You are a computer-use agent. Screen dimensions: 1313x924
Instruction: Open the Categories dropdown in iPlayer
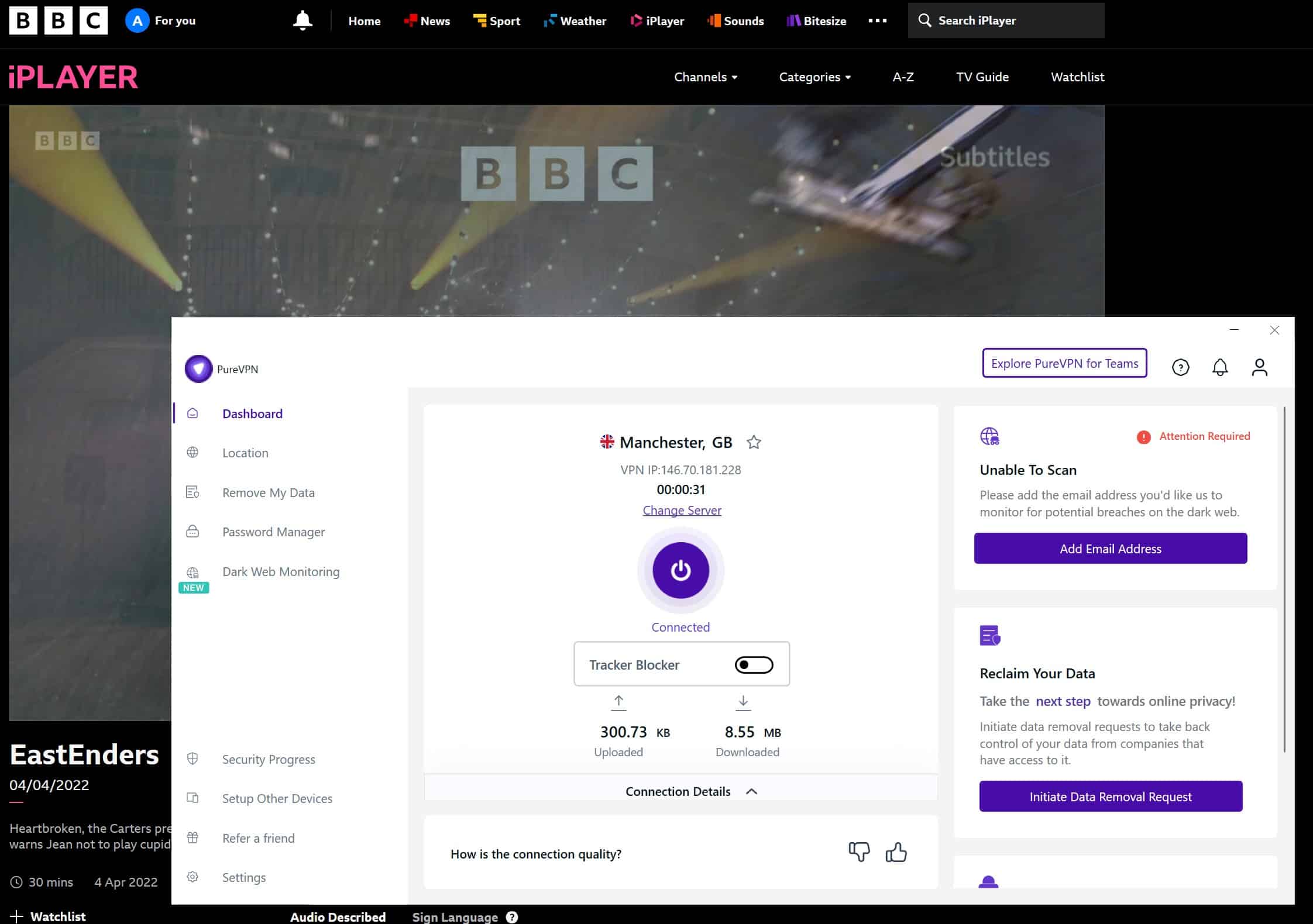[x=815, y=77]
